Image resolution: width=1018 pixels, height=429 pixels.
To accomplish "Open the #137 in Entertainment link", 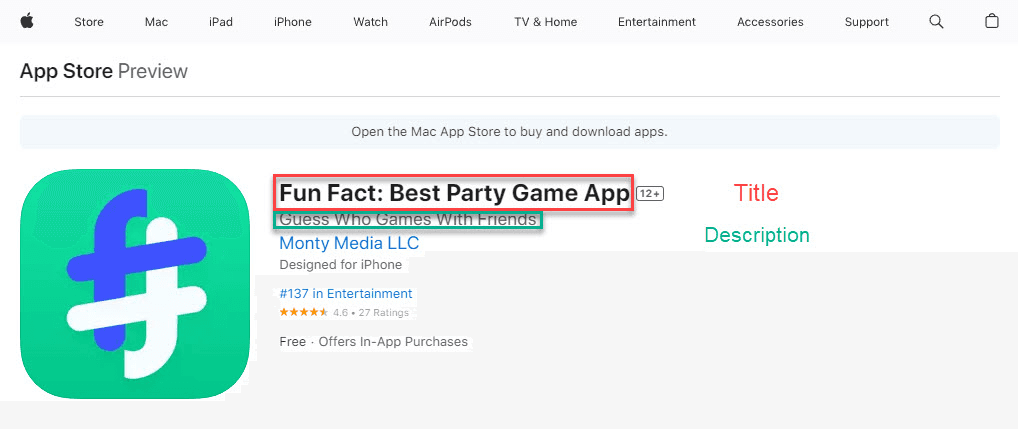I will click(x=346, y=294).
